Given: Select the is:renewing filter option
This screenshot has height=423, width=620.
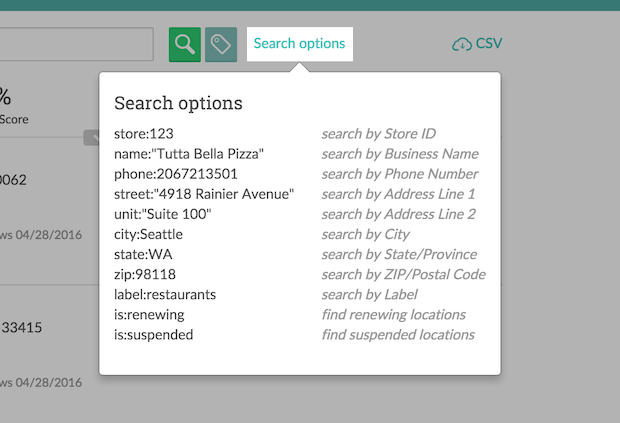Looking at the screenshot, I should coord(150,314).
